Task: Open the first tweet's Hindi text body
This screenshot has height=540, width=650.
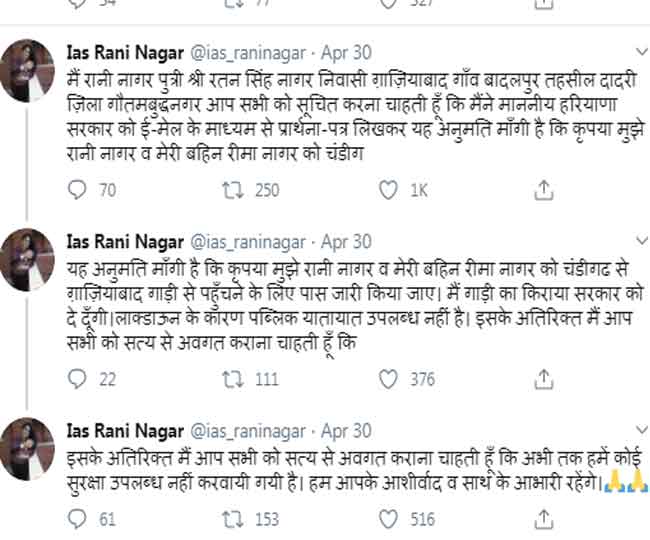Action: 330,115
